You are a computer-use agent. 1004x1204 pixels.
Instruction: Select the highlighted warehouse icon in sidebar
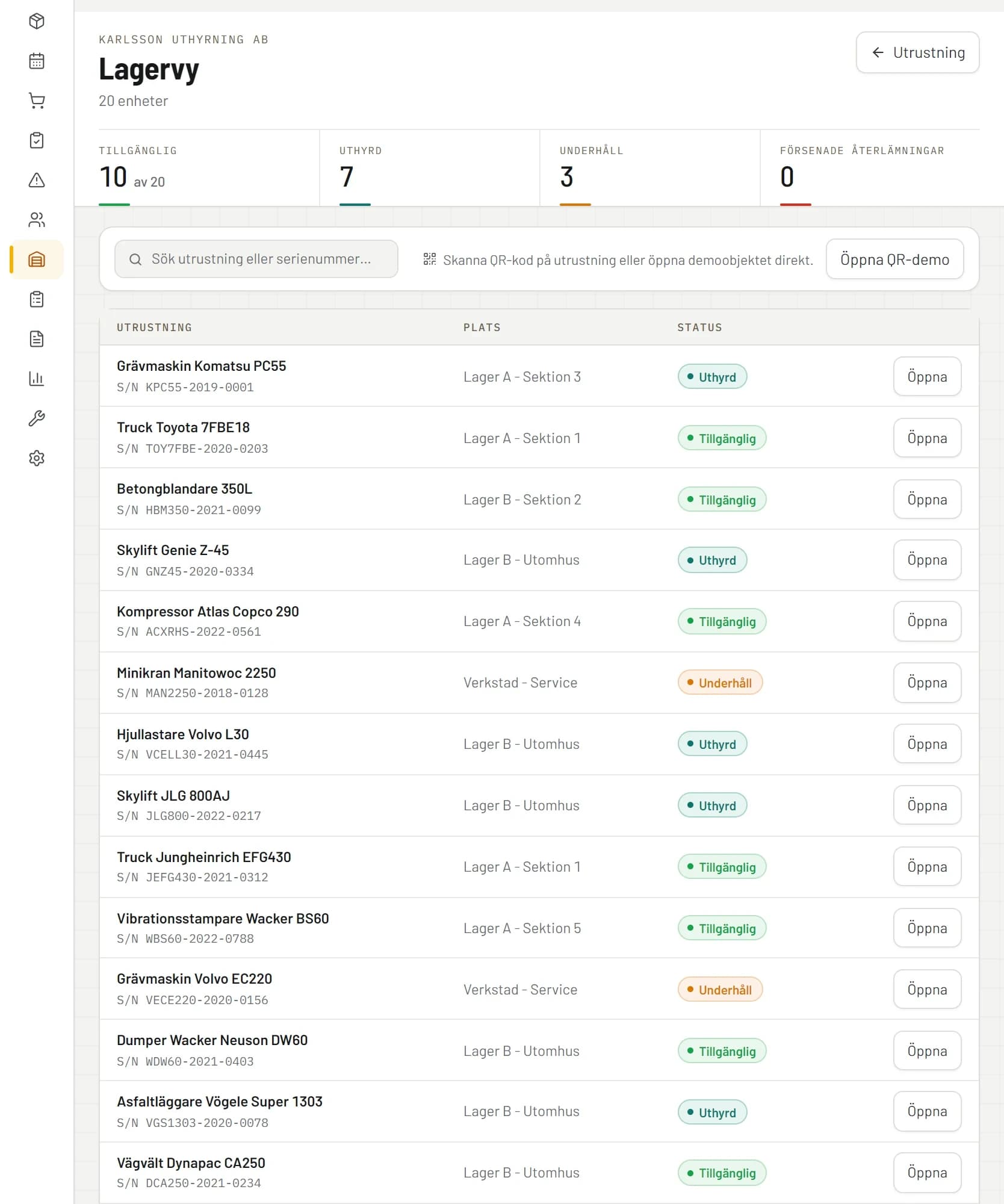(x=37, y=259)
